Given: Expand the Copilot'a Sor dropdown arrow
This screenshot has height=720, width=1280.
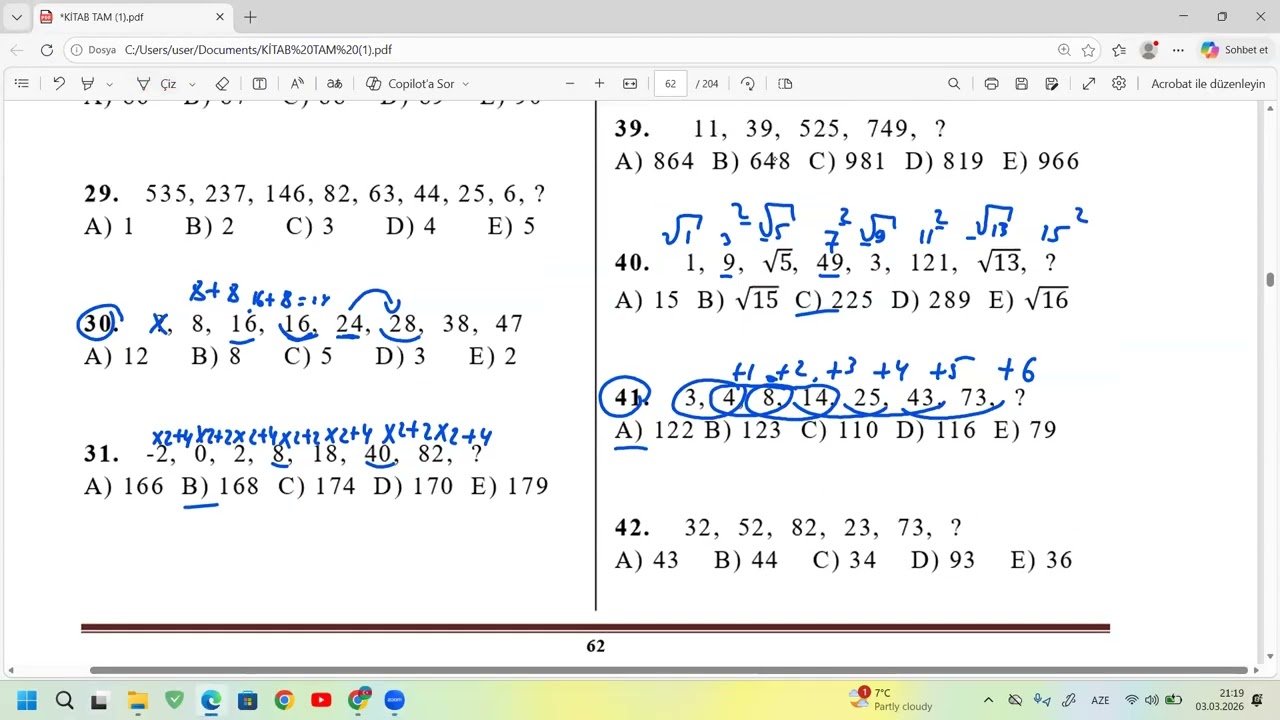Looking at the screenshot, I should 465,84.
